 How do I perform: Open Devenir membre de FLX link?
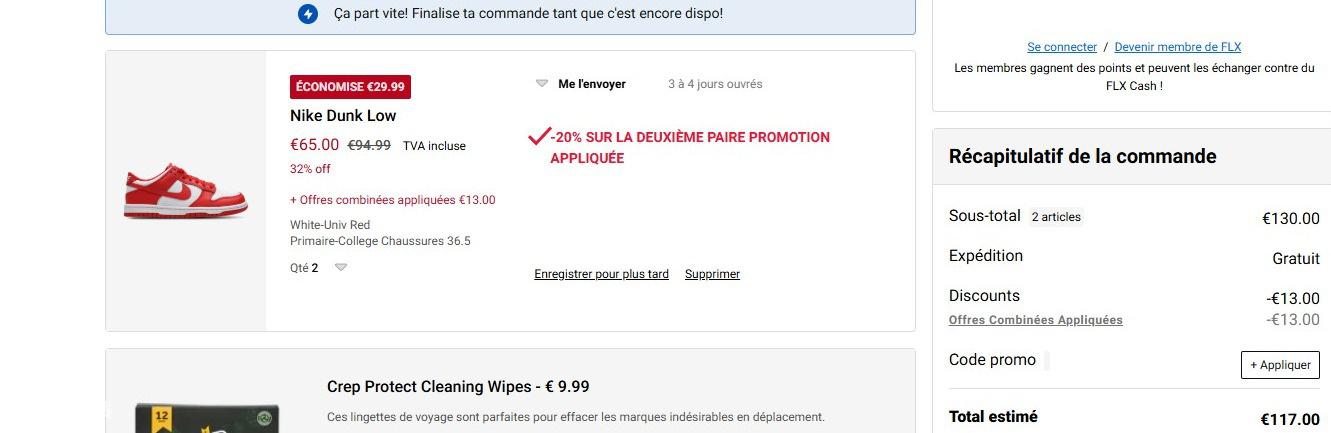tap(1178, 47)
